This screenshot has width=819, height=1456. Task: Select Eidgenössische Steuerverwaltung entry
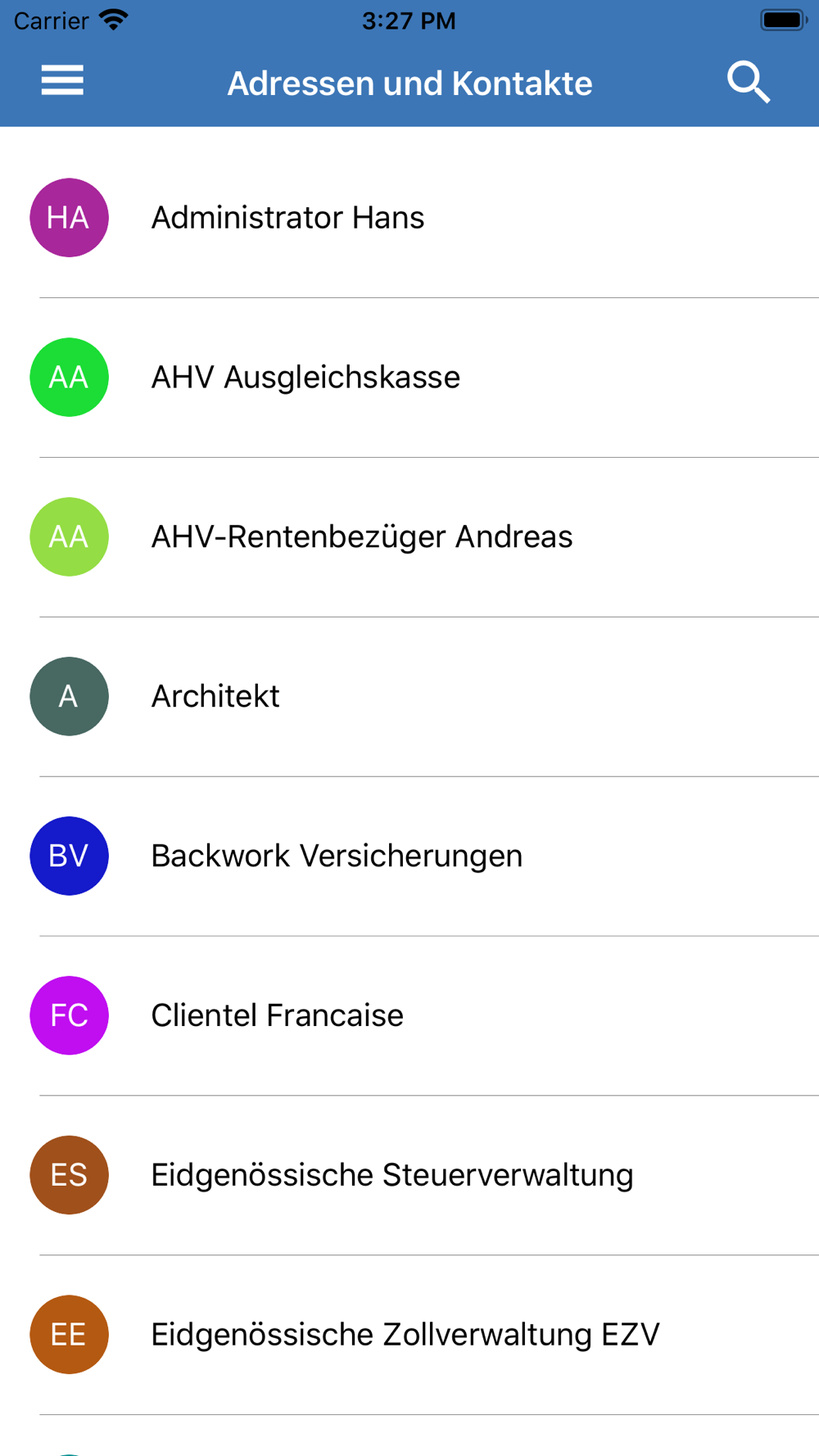[409, 1175]
